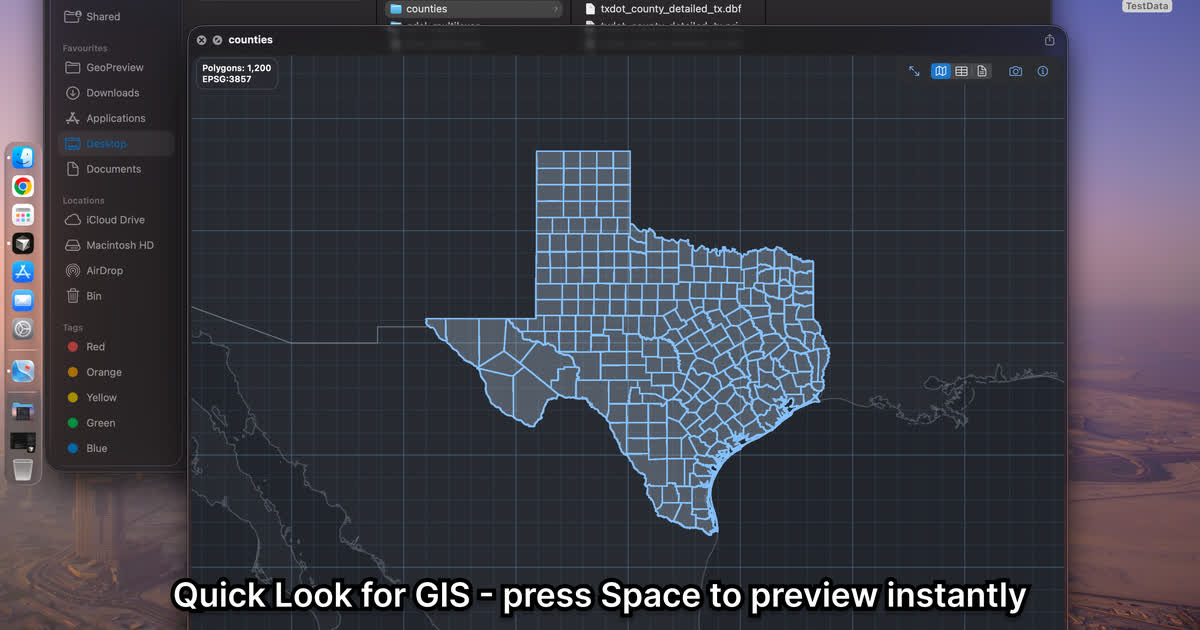This screenshot has width=1200, height=630.
Task: Open the black cube app in Dock
Action: (23, 243)
